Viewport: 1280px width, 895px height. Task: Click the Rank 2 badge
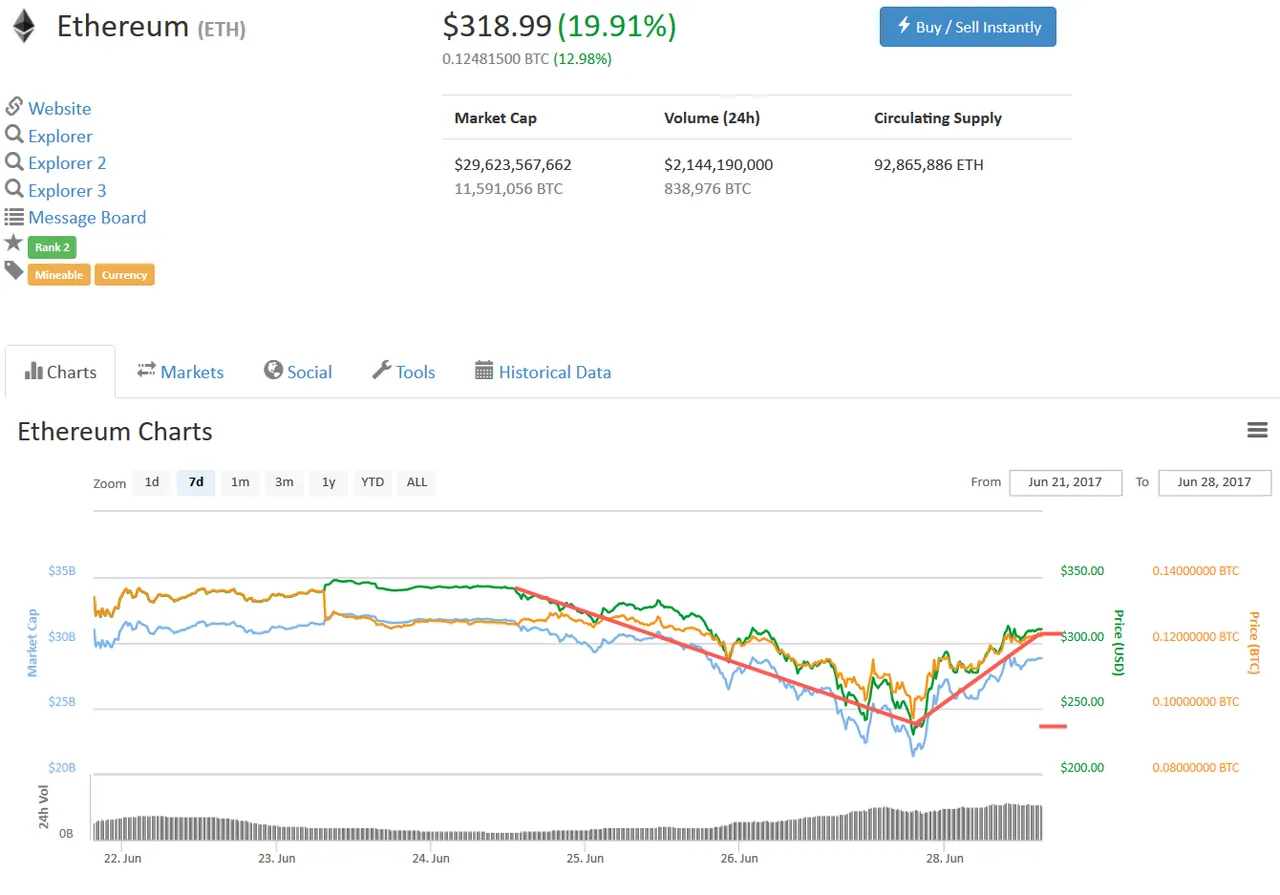pos(52,247)
